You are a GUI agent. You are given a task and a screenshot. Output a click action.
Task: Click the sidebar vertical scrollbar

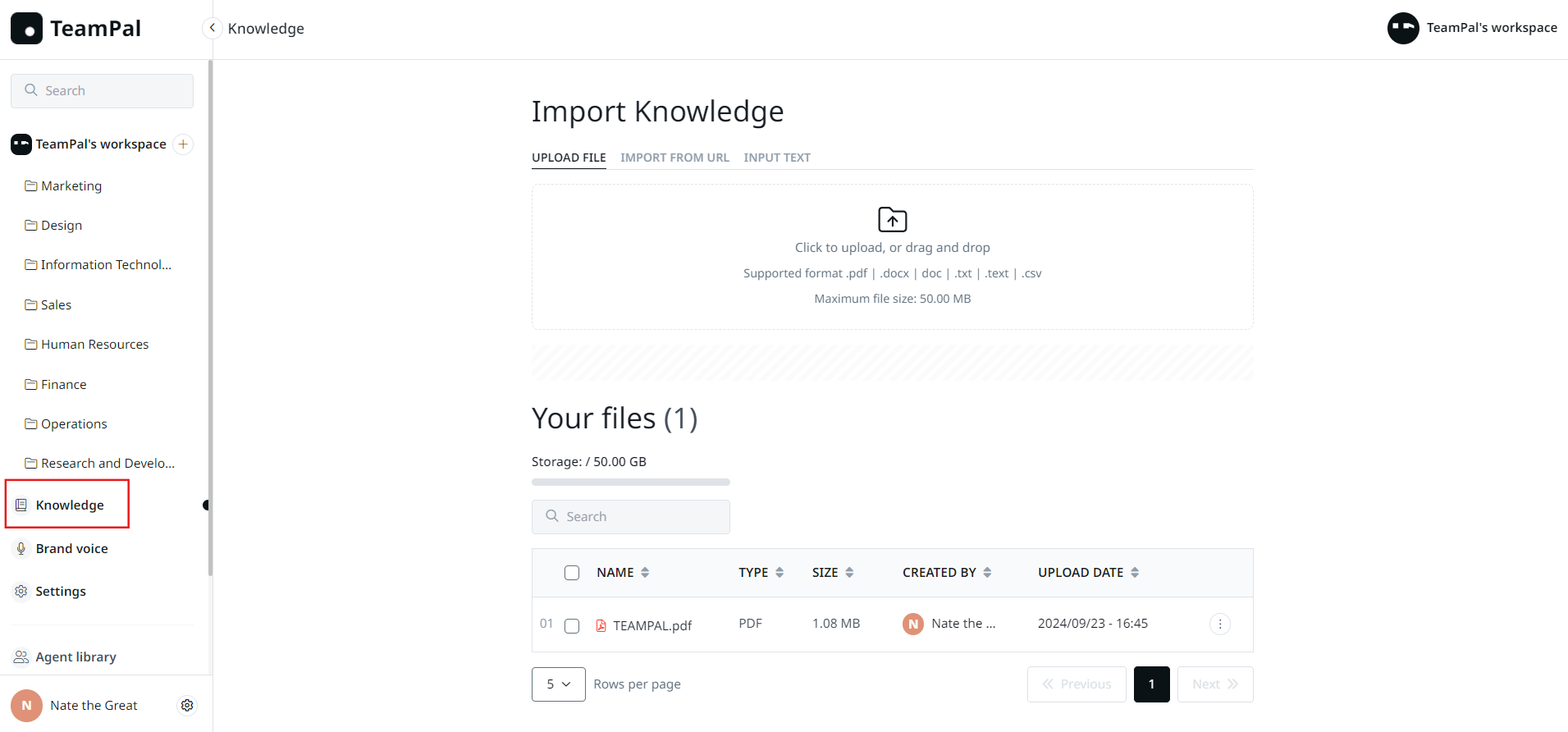coord(210,318)
